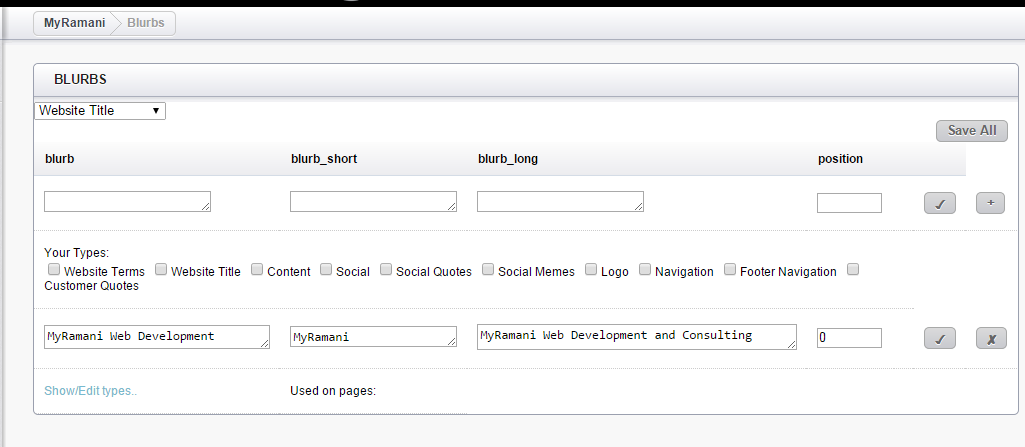Tick the Footer Navigation checkbox
This screenshot has height=447, width=1025.
pos(730,269)
